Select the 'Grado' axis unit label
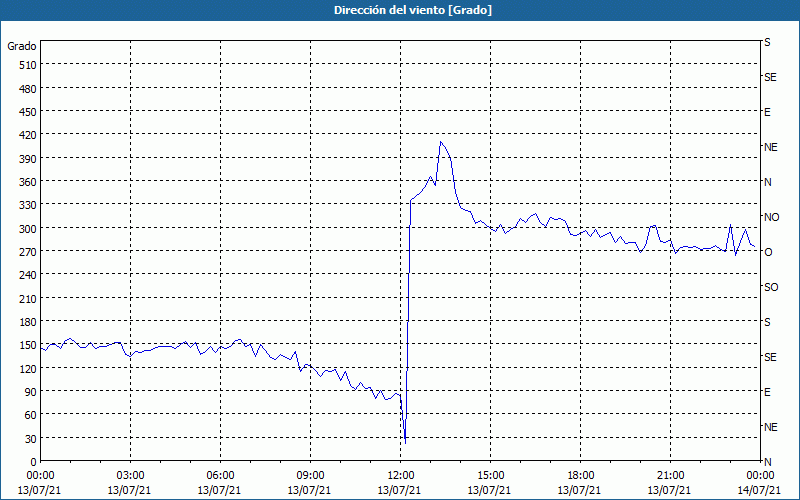Screen dimensions: 800x500 tap(22, 46)
